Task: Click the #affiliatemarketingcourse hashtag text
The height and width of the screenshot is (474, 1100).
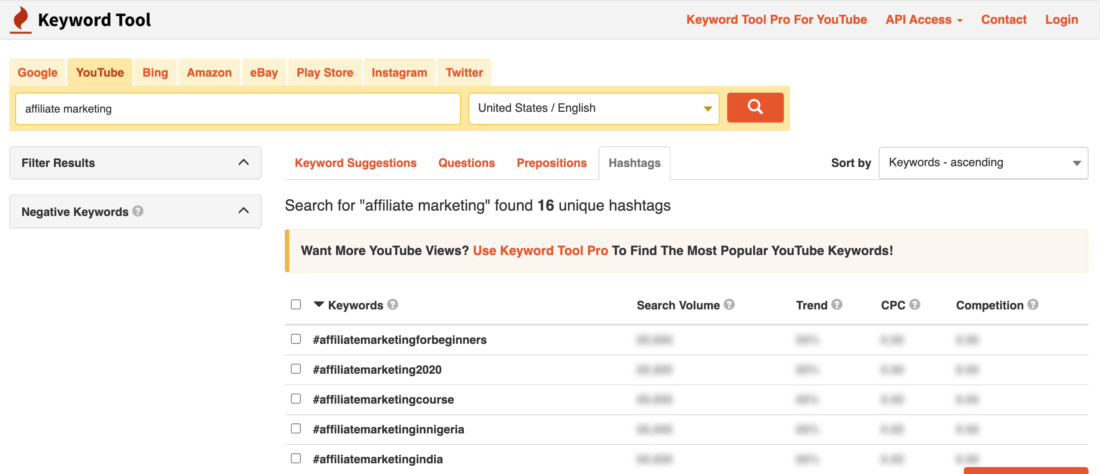Action: coord(384,400)
